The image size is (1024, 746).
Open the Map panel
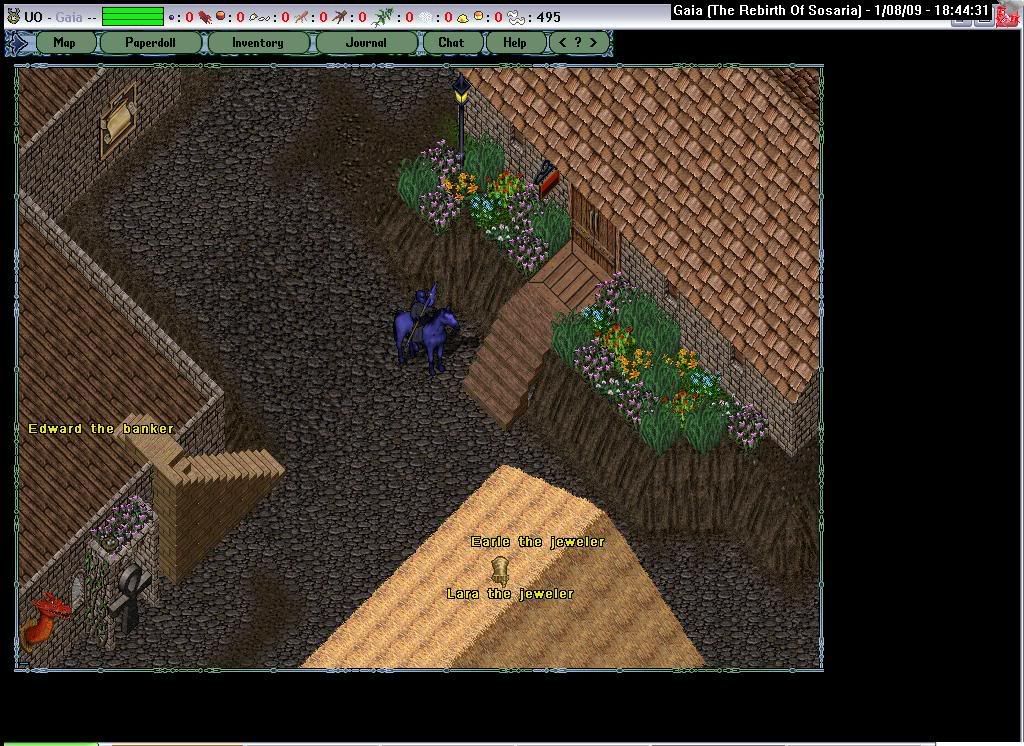[x=65, y=43]
